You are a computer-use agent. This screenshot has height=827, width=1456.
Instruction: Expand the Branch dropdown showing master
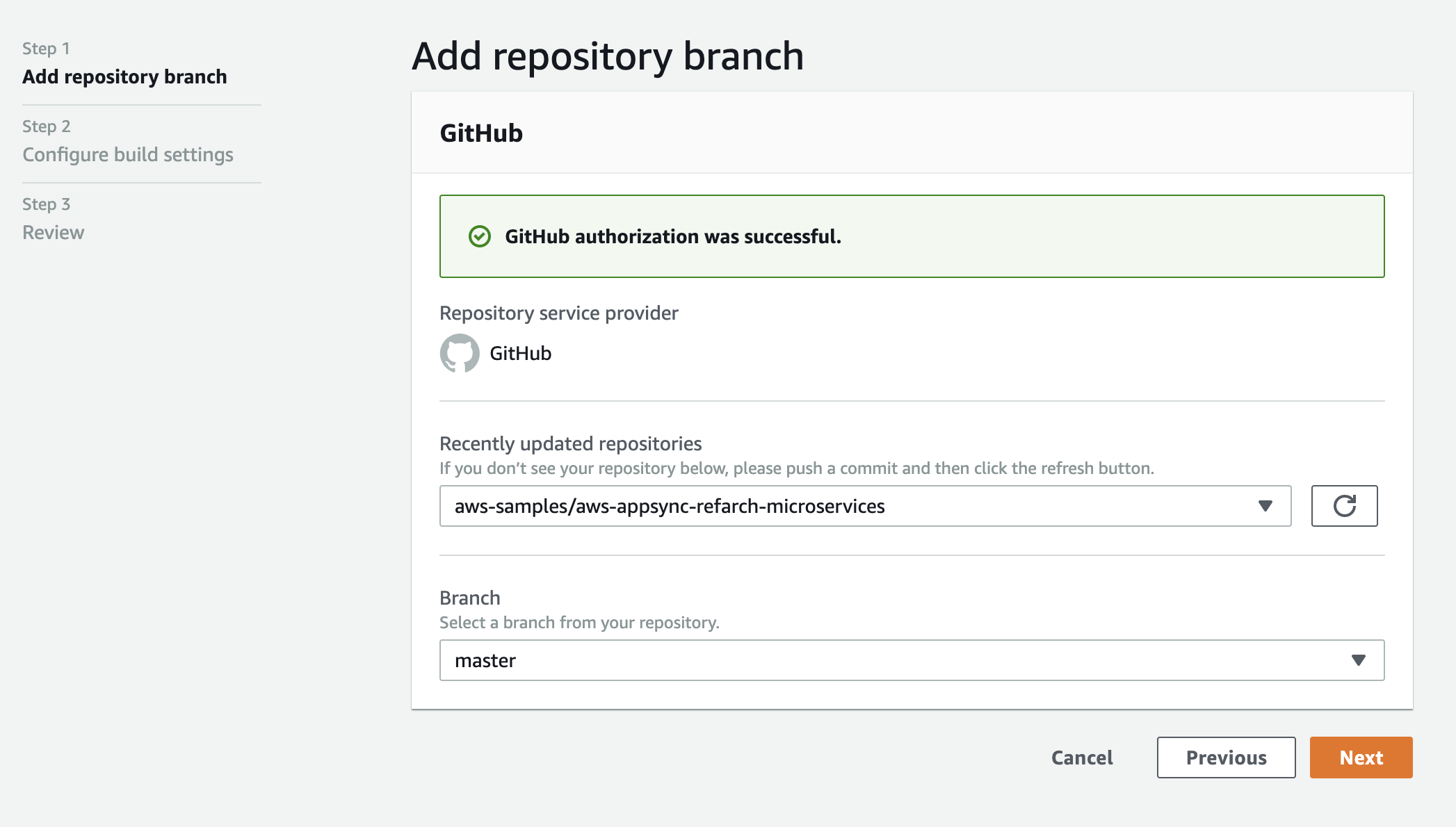[911, 660]
